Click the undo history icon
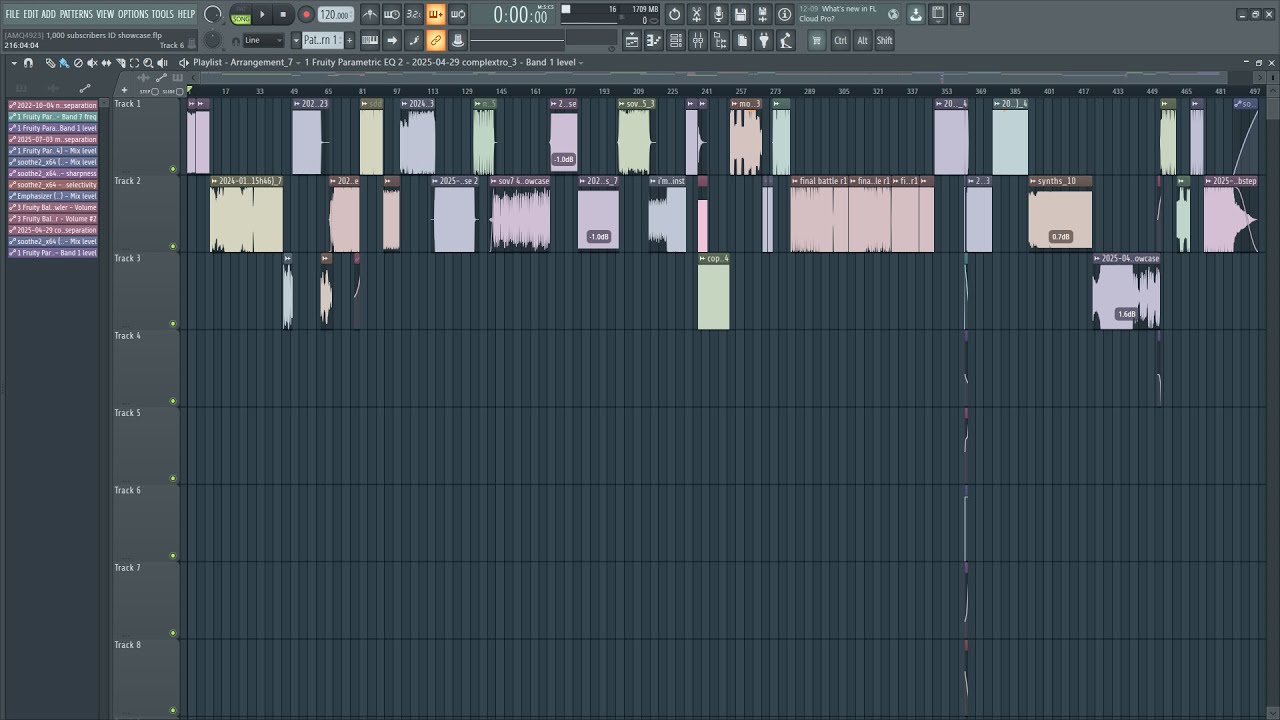 point(675,14)
